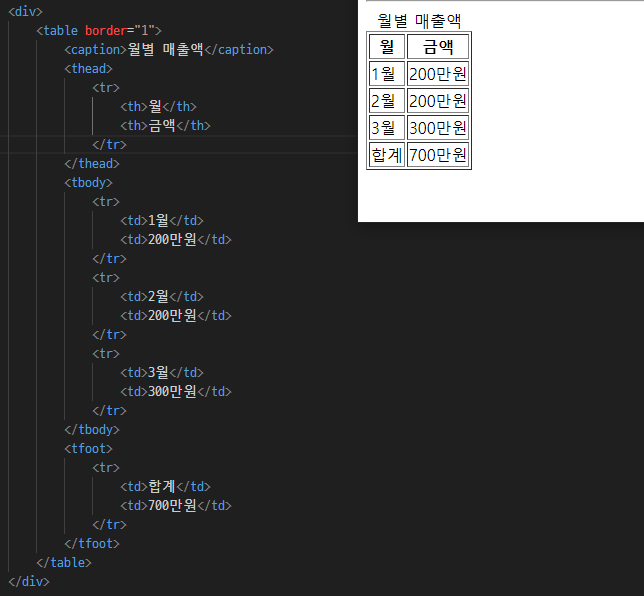Click the 200만원 cell in the 1월 table row

pos(438,74)
